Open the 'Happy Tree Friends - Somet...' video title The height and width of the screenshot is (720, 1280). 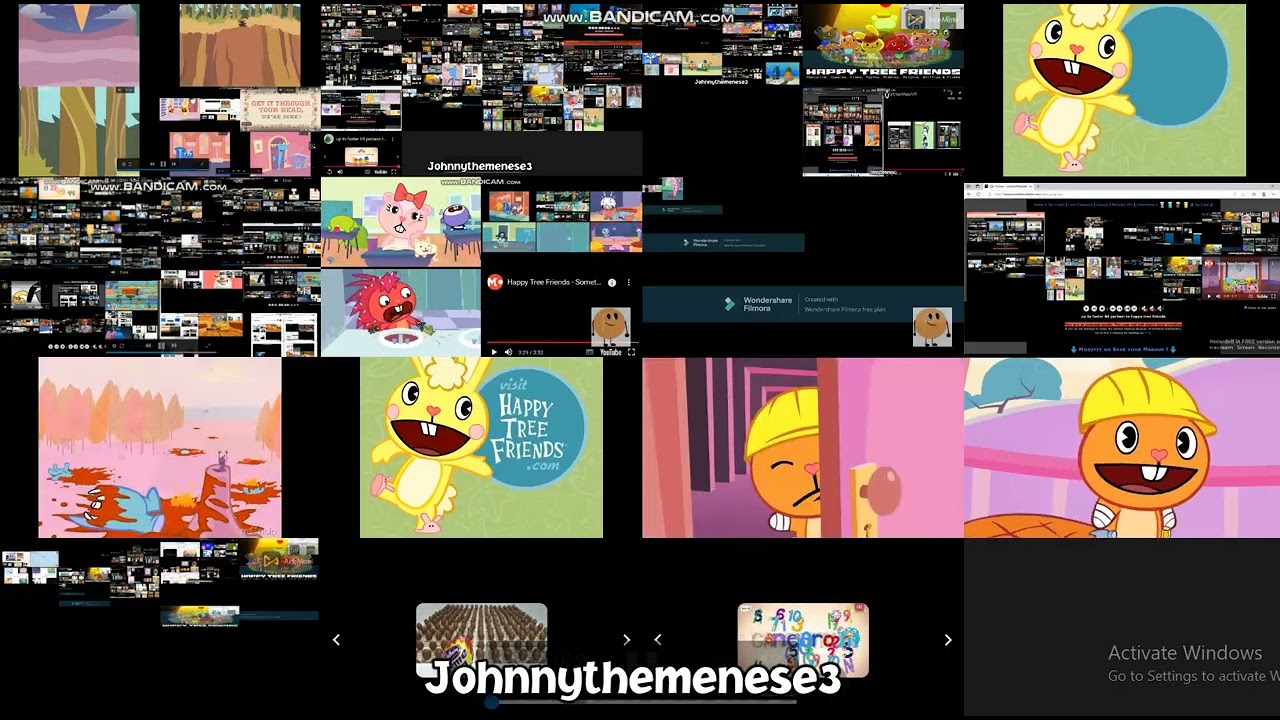pos(554,282)
